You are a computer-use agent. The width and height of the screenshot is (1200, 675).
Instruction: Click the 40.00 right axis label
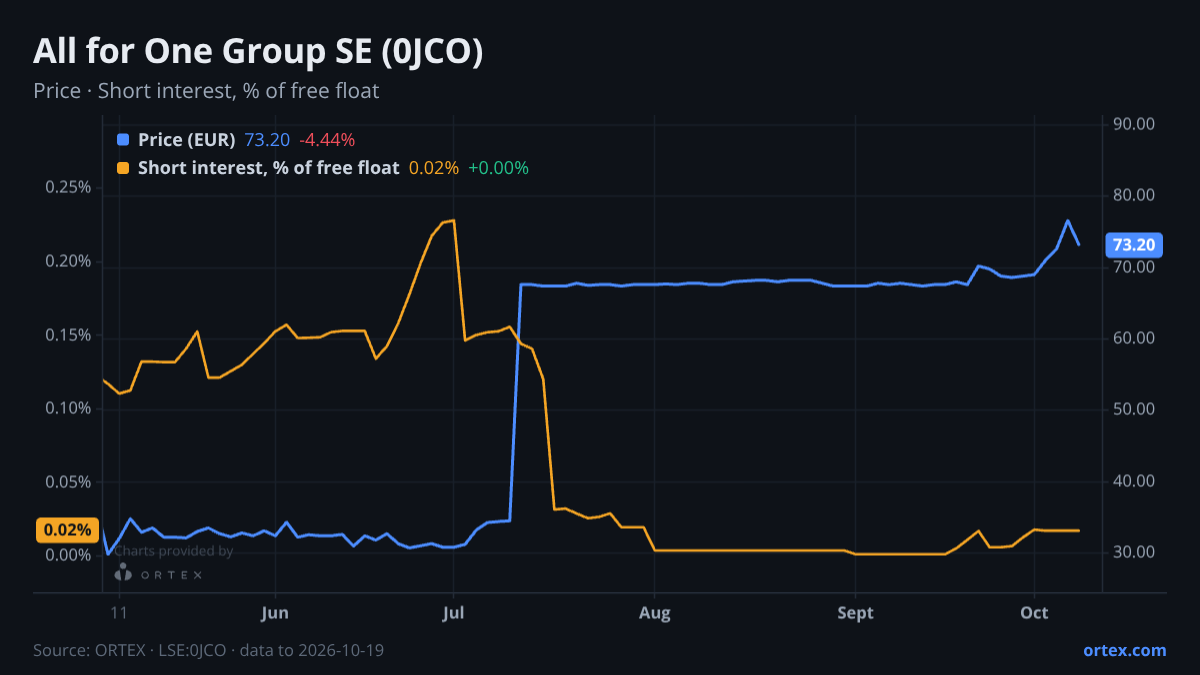coord(1134,481)
